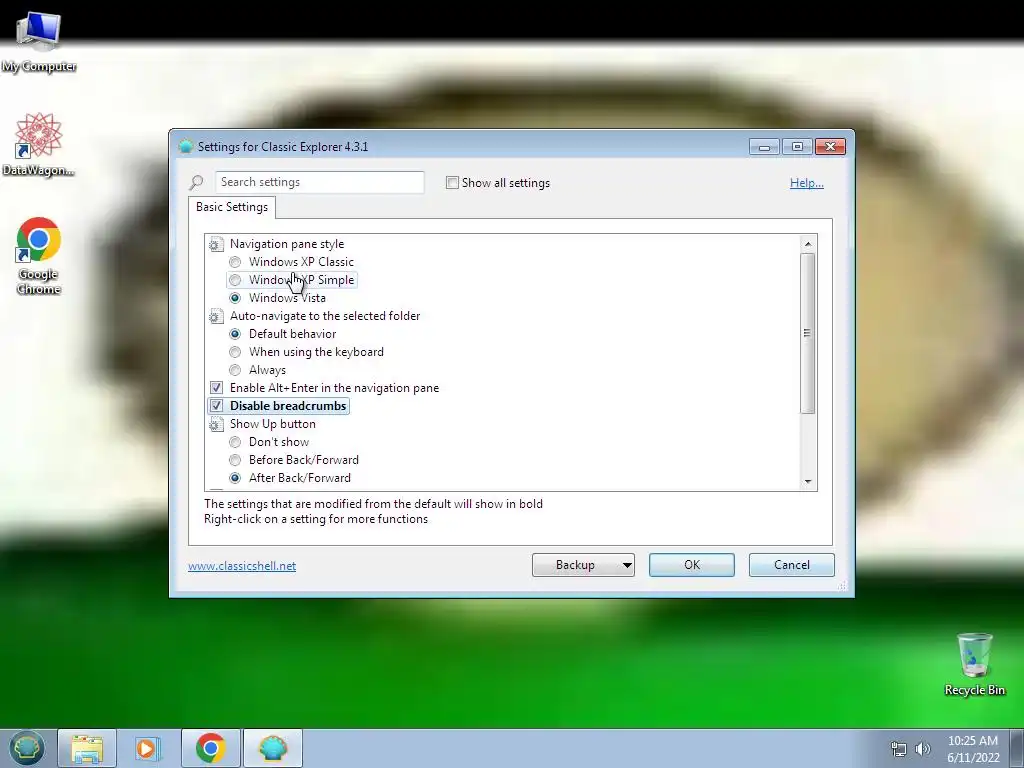Cancel the settings dialog
The image size is (1024, 768).
pyautogui.click(x=792, y=565)
